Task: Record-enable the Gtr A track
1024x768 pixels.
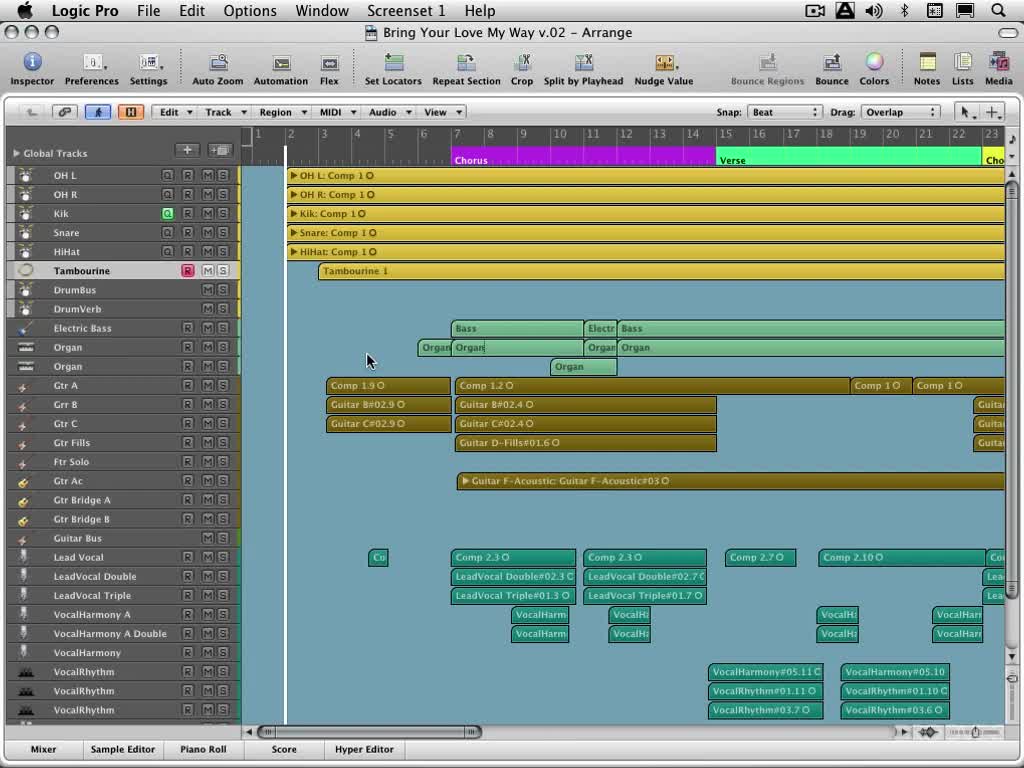Action: click(187, 385)
